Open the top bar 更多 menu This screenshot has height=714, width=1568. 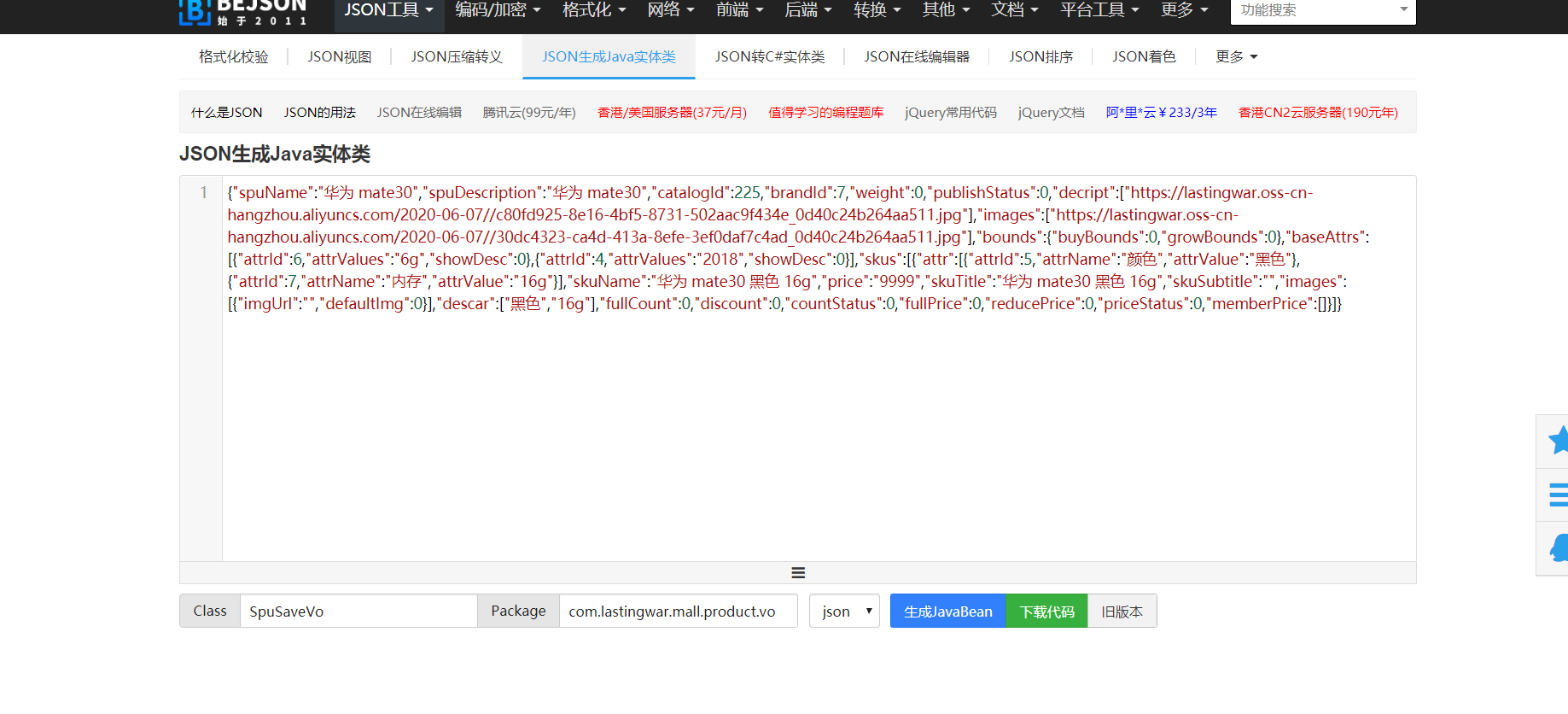[x=1184, y=10]
